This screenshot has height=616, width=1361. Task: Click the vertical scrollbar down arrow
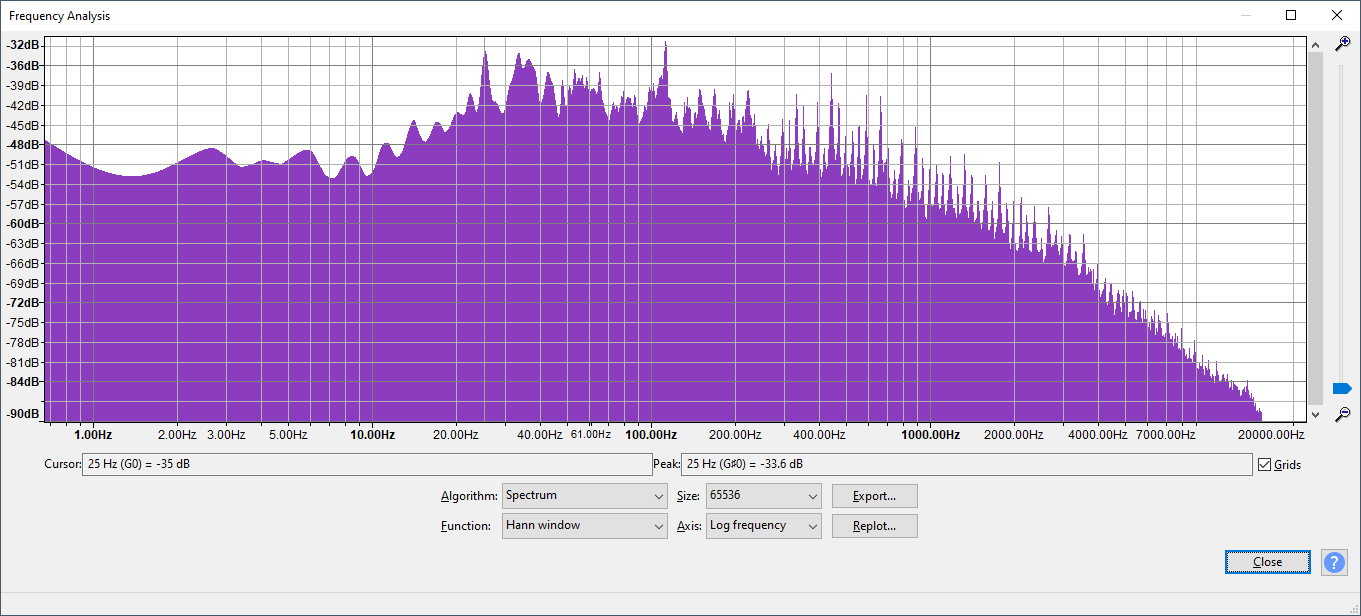1315,413
